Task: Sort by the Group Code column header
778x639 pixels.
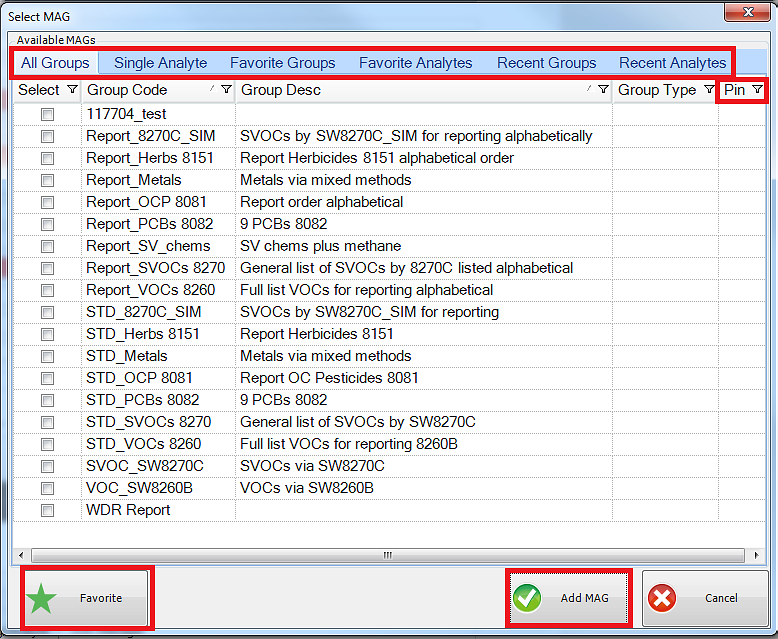Action: pos(140,90)
